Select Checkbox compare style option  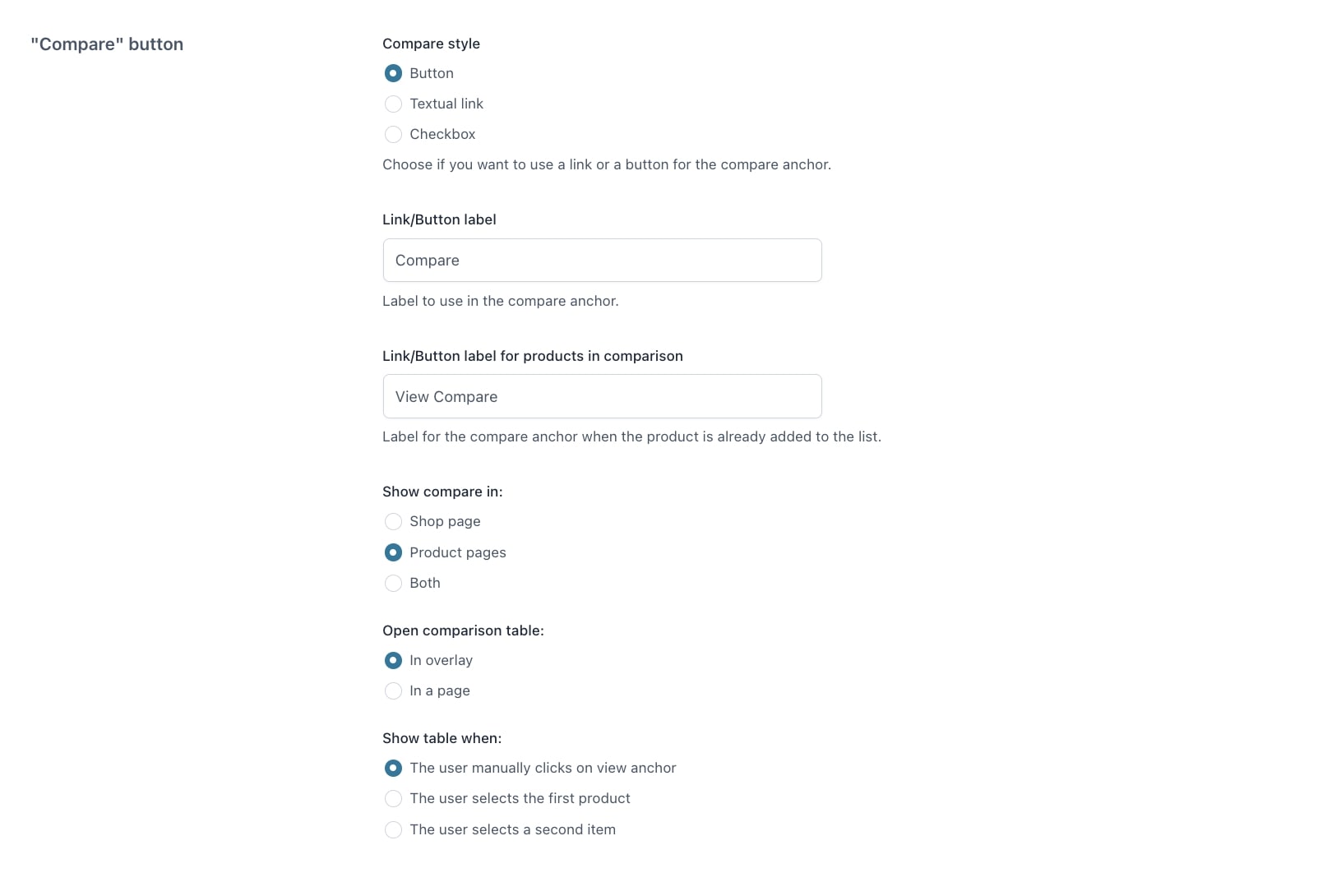[393, 134]
